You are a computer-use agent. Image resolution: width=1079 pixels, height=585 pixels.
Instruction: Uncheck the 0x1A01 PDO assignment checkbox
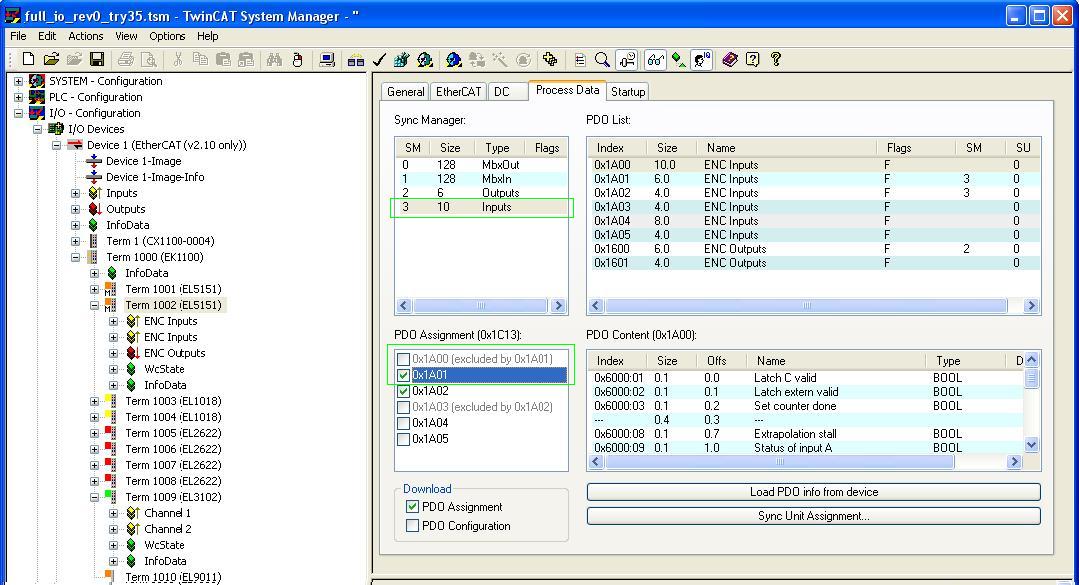point(403,375)
